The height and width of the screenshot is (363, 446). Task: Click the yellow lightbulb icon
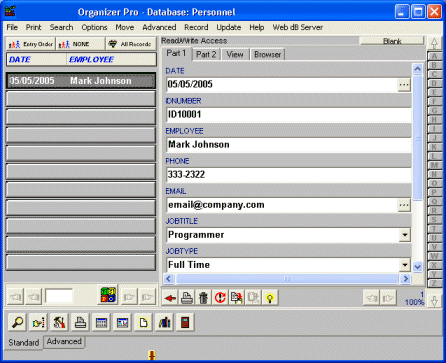pos(270,298)
